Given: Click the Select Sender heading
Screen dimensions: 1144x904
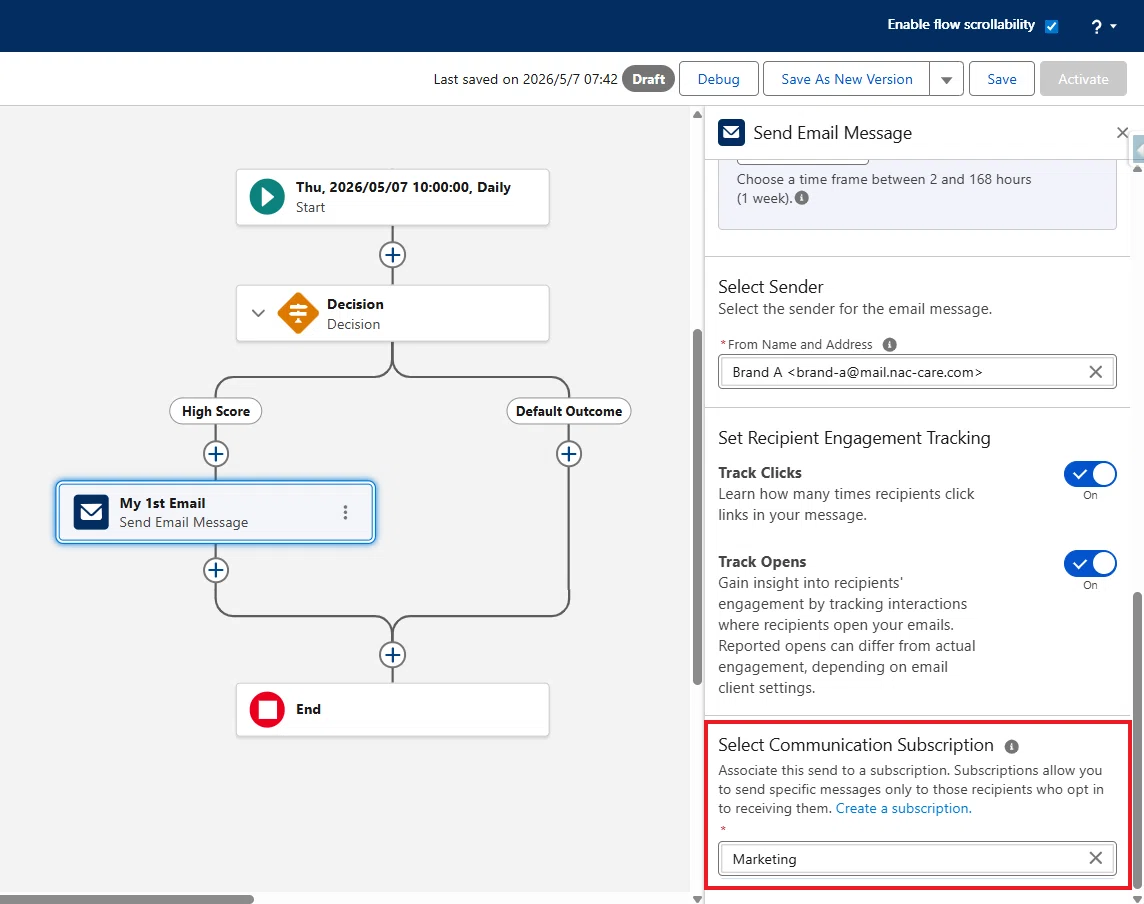Looking at the screenshot, I should pyautogui.click(x=770, y=287).
